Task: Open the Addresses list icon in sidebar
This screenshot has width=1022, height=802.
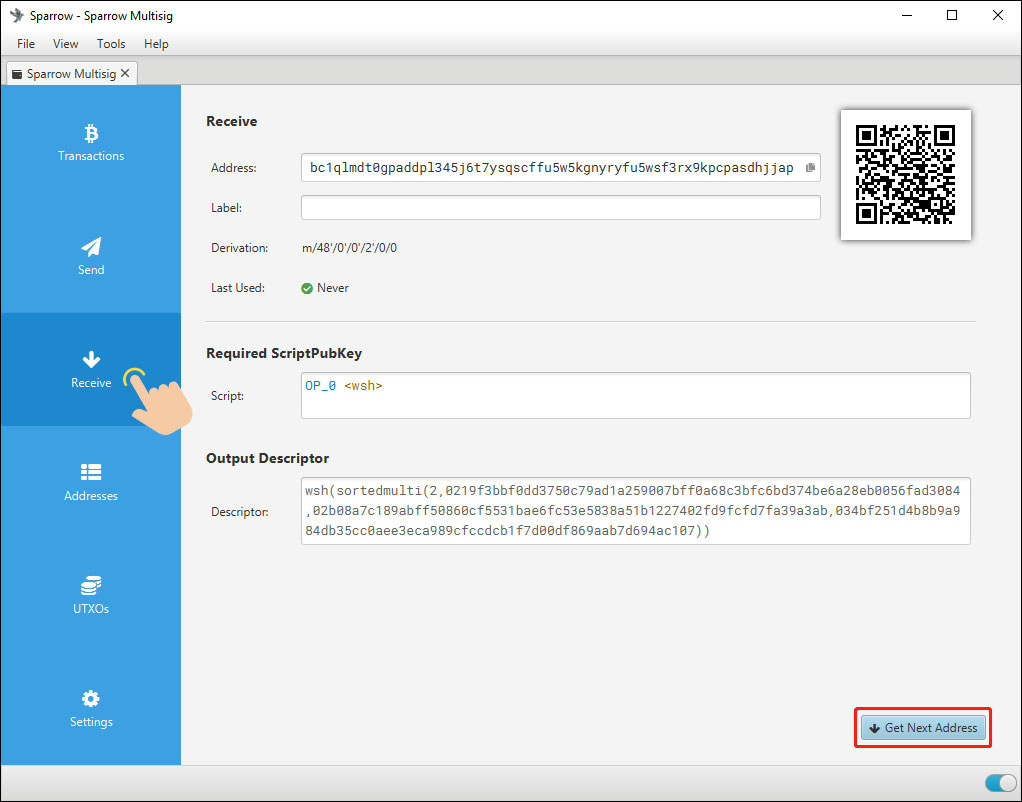Action: click(91, 472)
